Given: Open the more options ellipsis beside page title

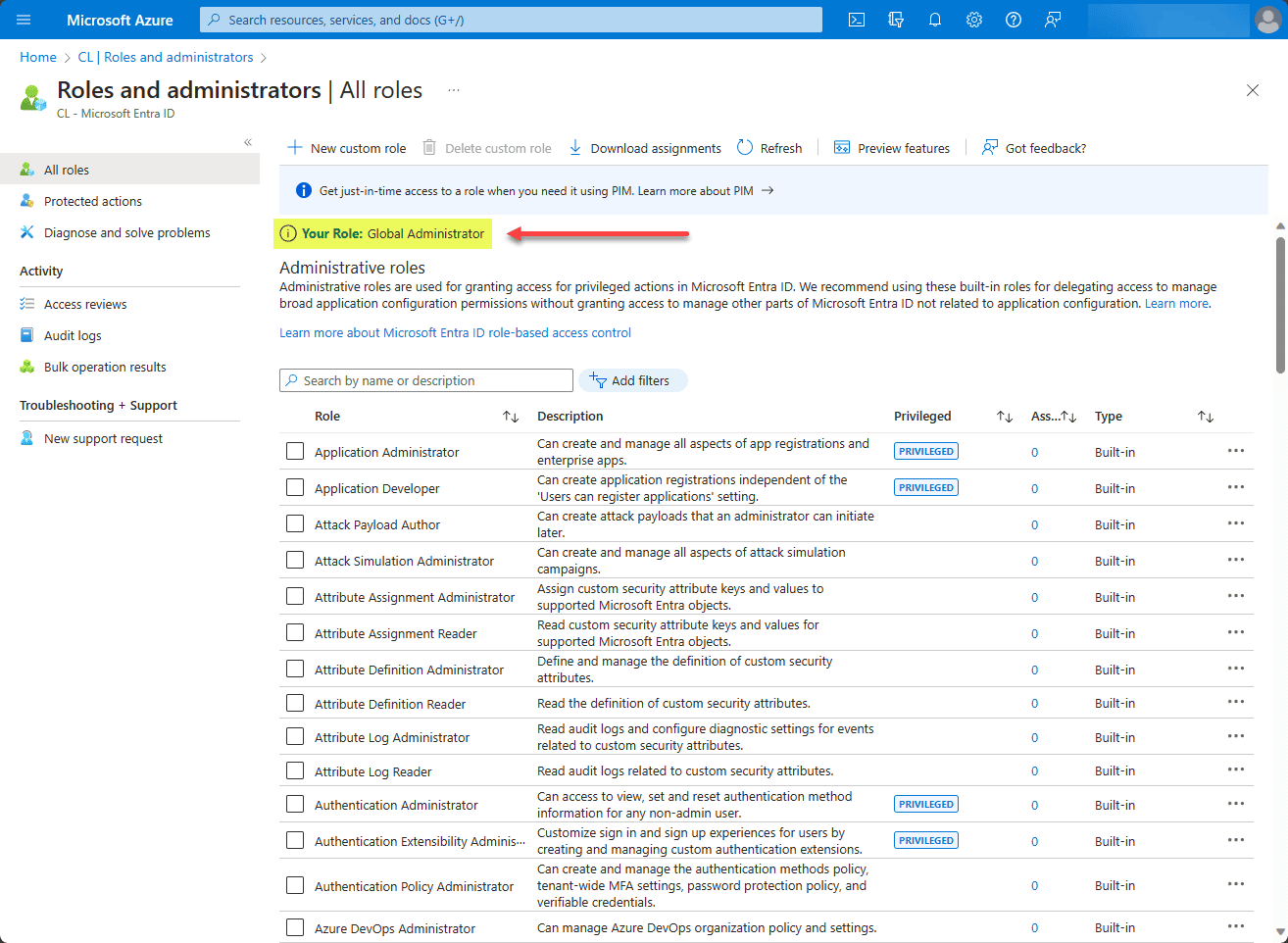Looking at the screenshot, I should (x=454, y=90).
